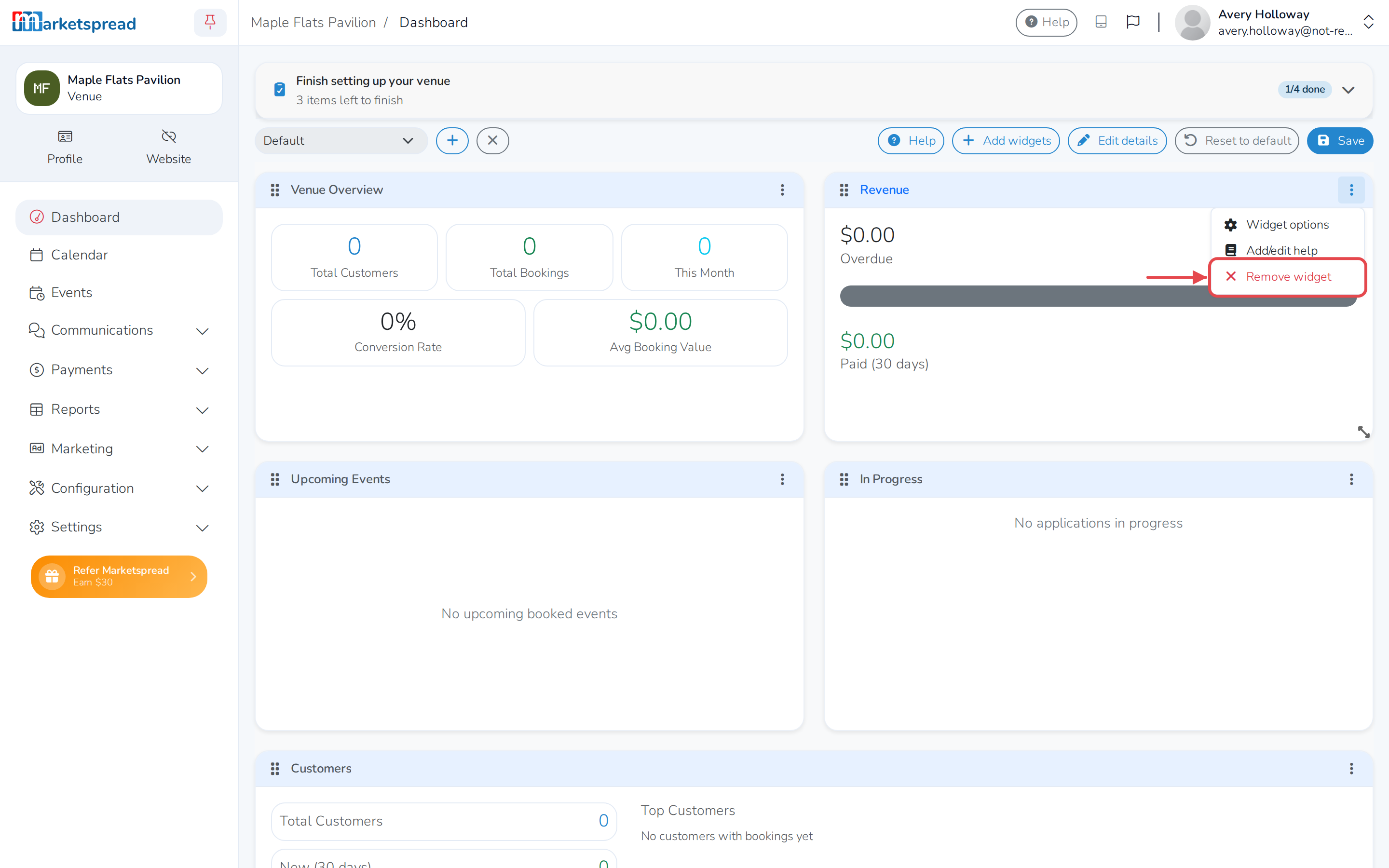1389x868 pixels.
Task: Click Maple Flats Pavilion breadcrumb link
Action: click(x=313, y=22)
